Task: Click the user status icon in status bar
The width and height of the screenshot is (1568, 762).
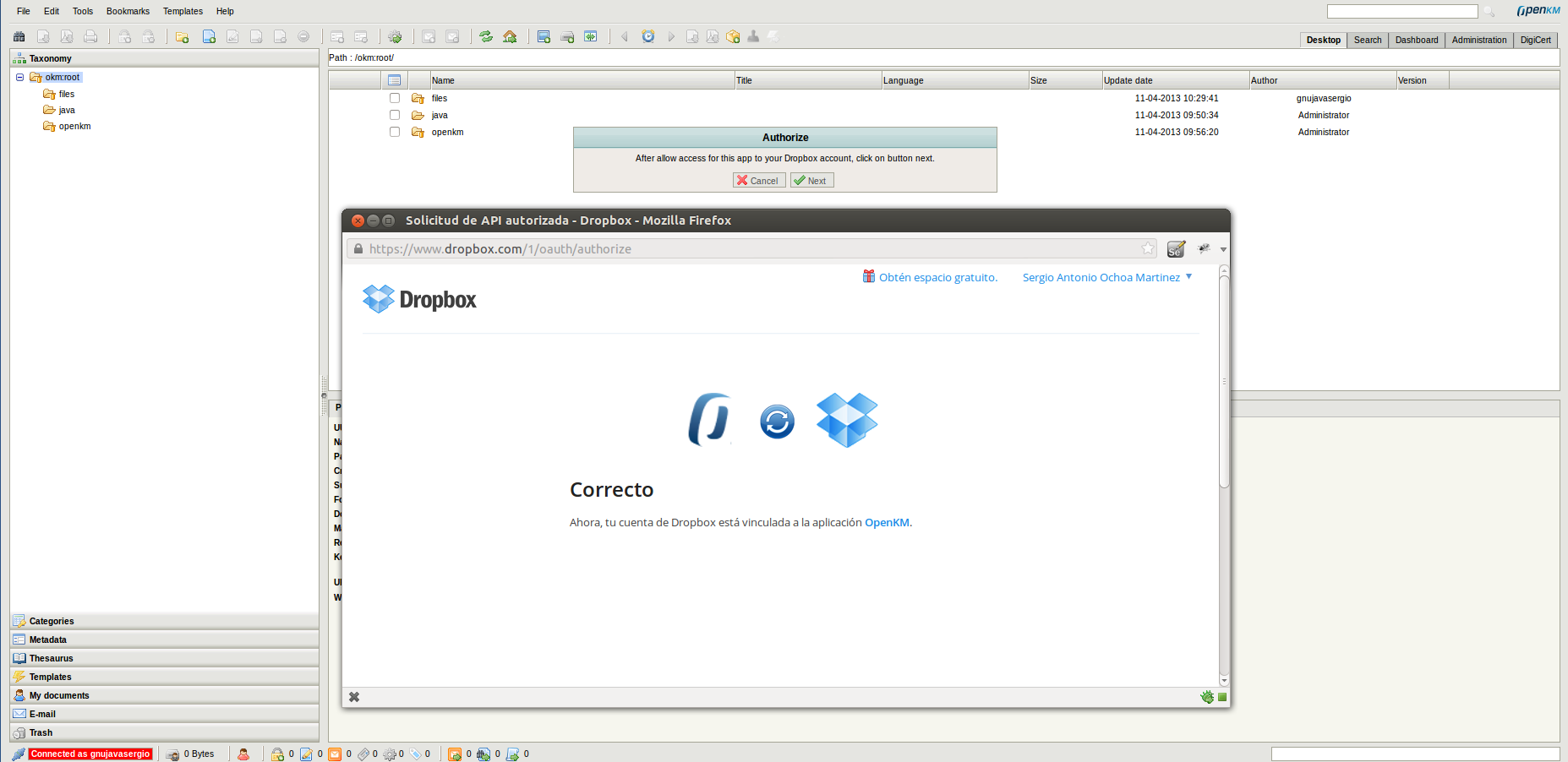Action: coord(243,754)
